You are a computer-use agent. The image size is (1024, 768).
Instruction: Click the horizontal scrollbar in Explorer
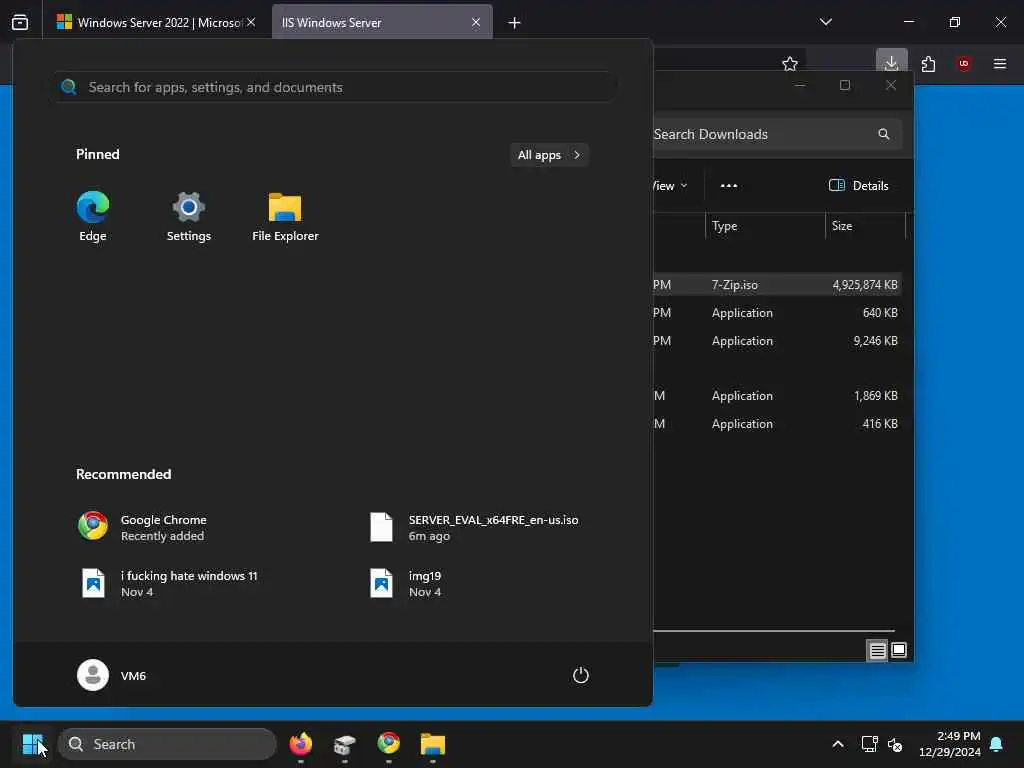point(774,631)
